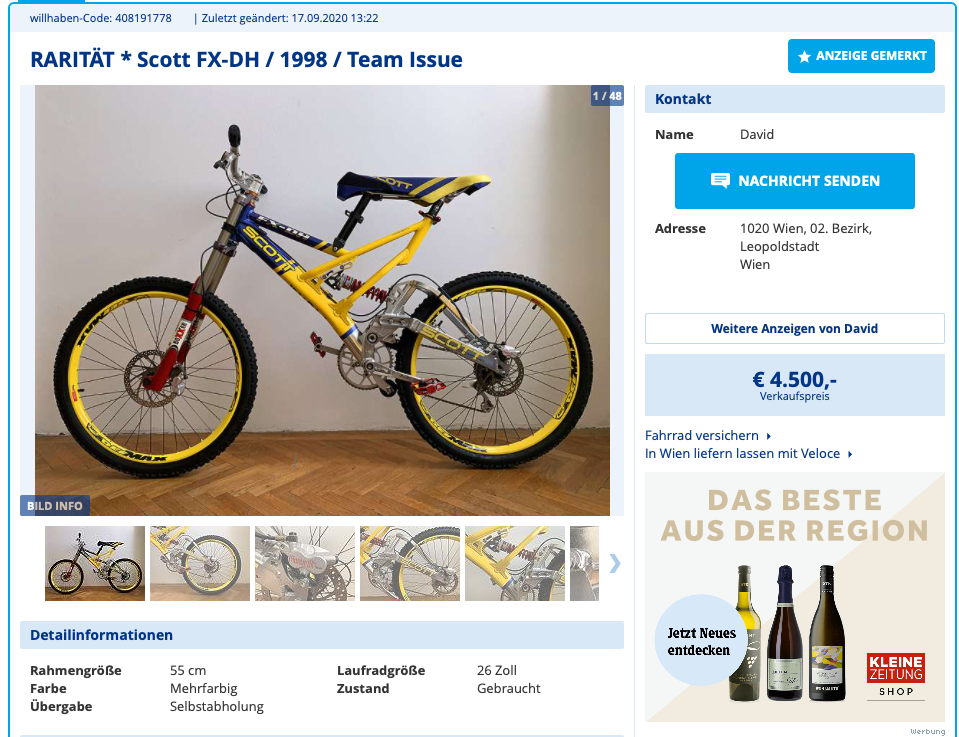
Task: Select the second thumbnail showing the rear wheel
Action: click(200, 563)
